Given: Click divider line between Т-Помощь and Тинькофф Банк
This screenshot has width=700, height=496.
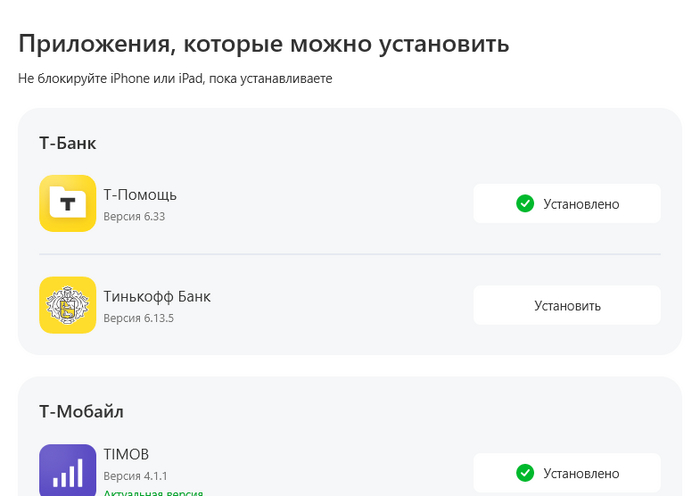Looking at the screenshot, I should tap(350, 254).
